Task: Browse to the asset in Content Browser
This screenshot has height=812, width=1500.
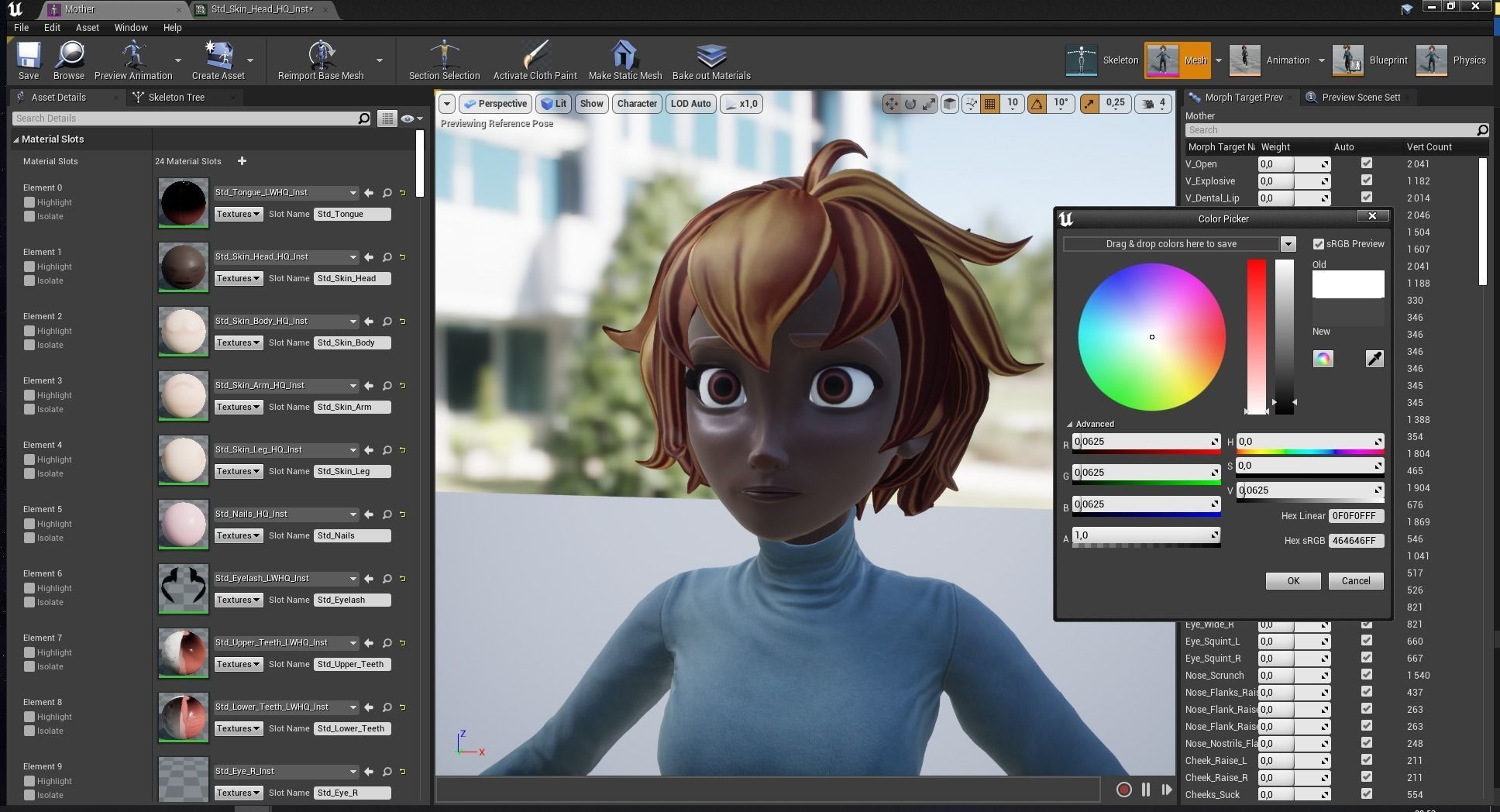Action: pyautogui.click(x=69, y=60)
